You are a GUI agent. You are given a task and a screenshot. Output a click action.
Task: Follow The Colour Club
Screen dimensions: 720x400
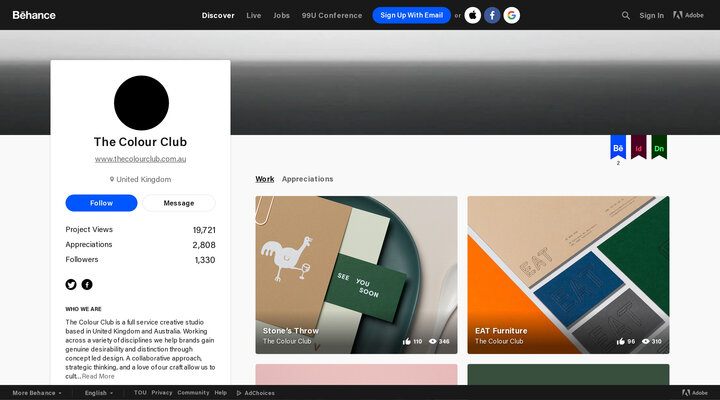click(x=101, y=203)
